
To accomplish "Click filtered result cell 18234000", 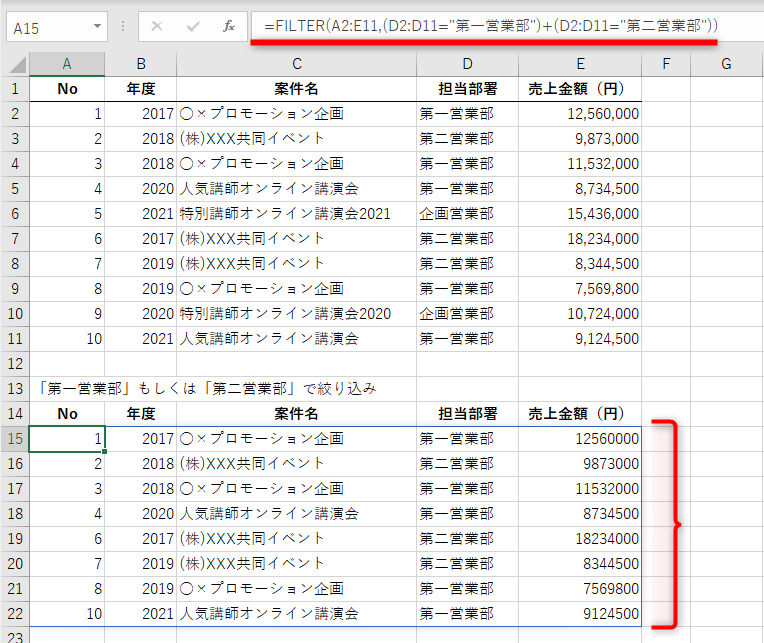I will click(580, 539).
